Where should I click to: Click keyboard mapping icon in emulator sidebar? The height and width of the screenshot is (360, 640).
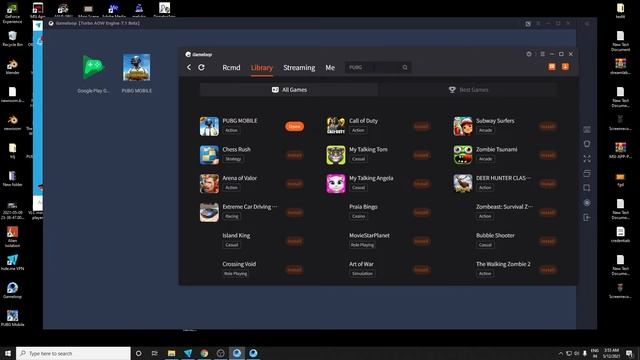click(587, 130)
